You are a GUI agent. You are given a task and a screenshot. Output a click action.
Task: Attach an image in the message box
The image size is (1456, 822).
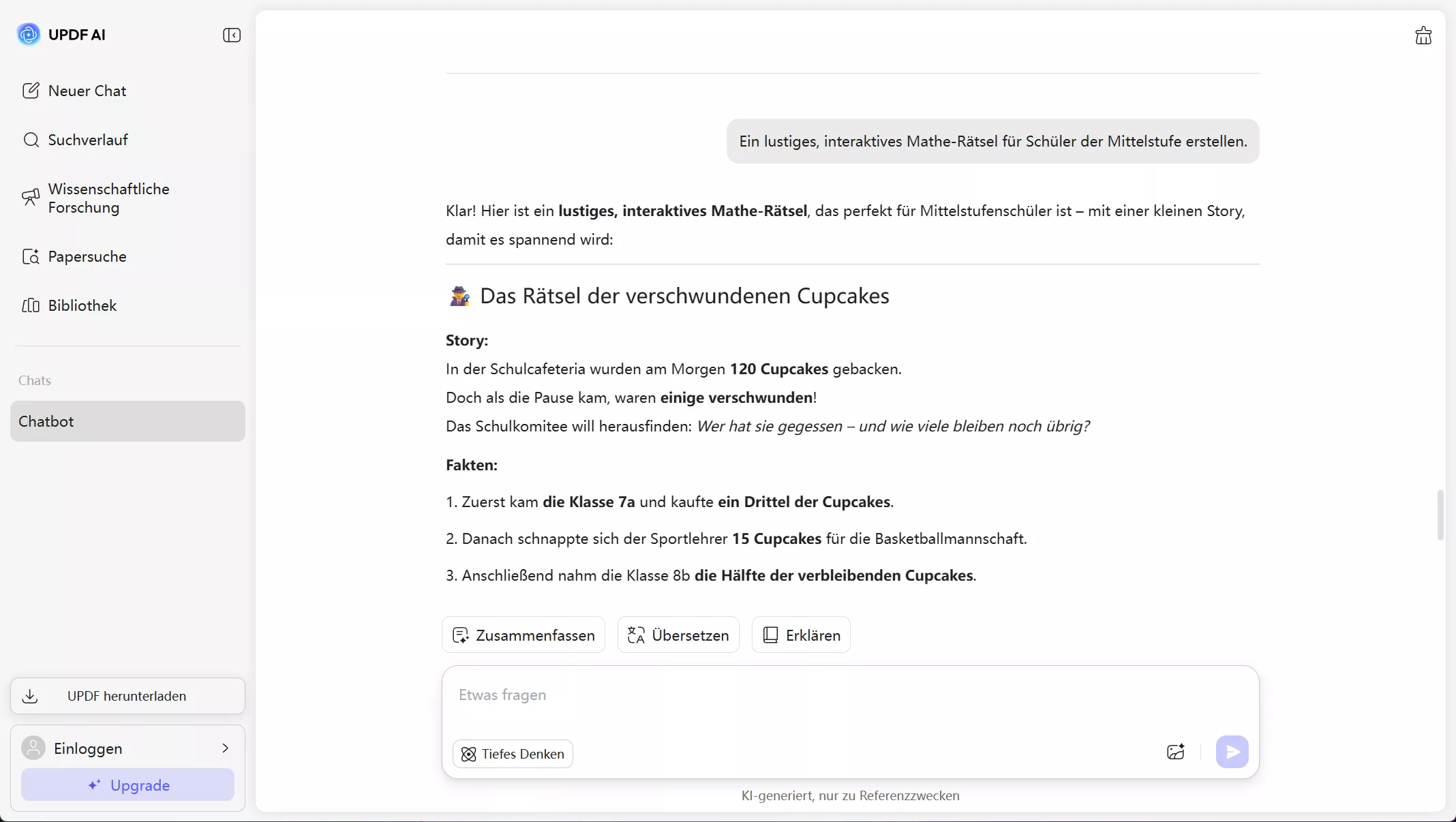coord(1175,752)
